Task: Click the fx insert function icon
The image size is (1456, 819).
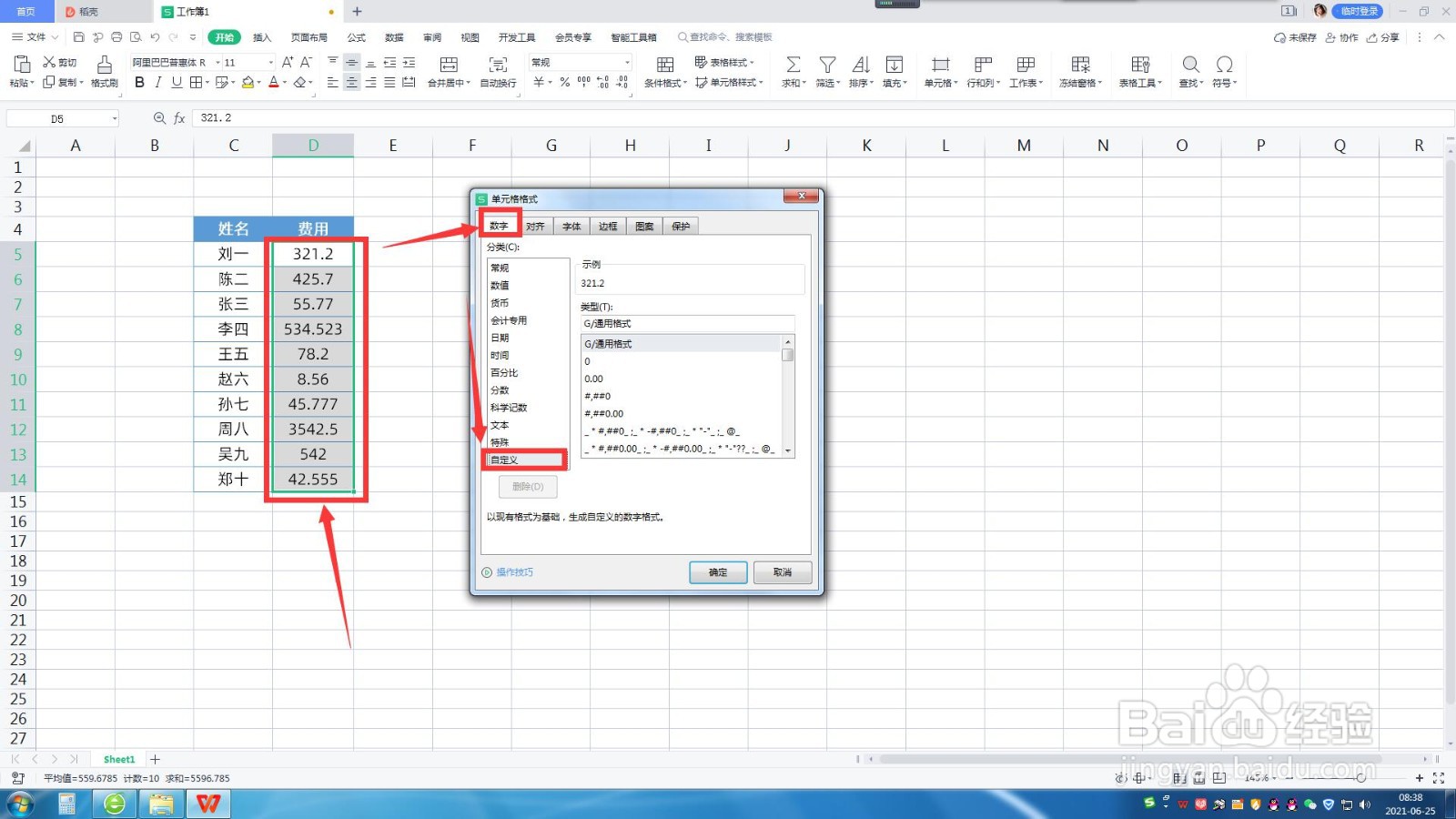Action: [x=179, y=118]
